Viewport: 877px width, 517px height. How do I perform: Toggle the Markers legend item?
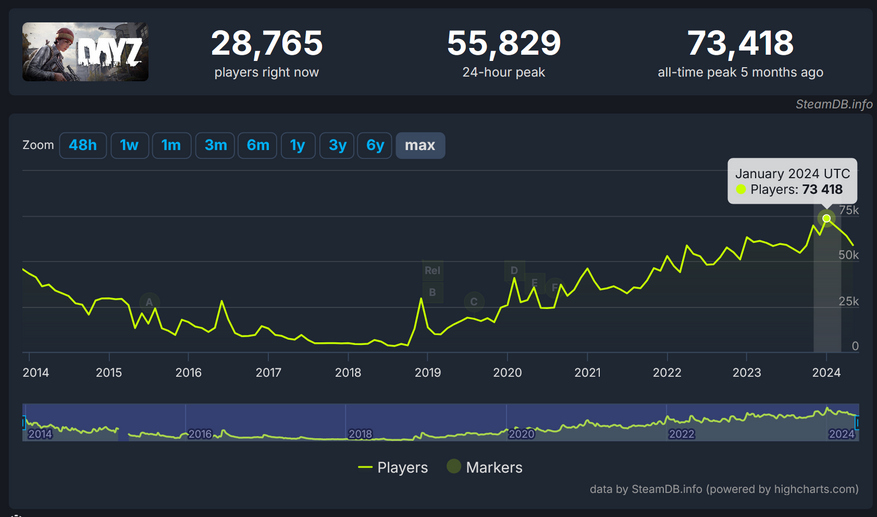(484, 467)
